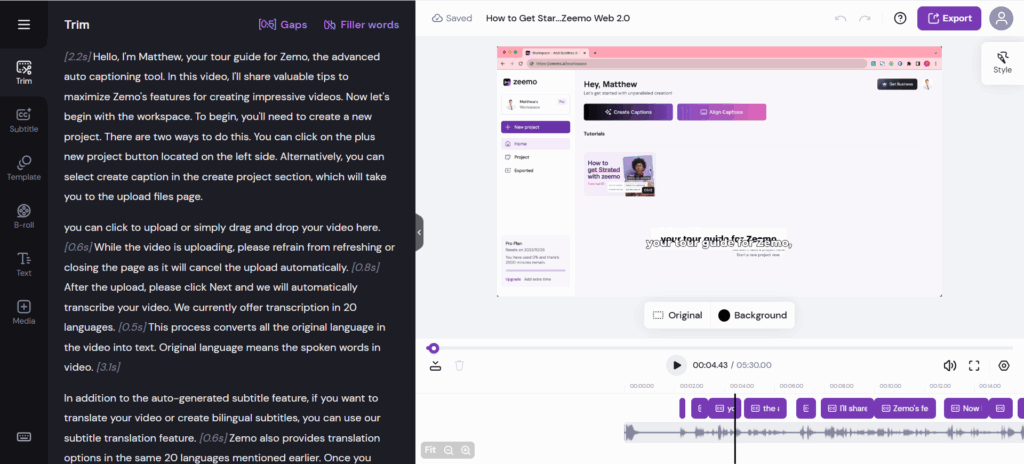Open the Subtitle panel in sidebar
Screen dimensions: 1024x464
[x=24, y=120]
